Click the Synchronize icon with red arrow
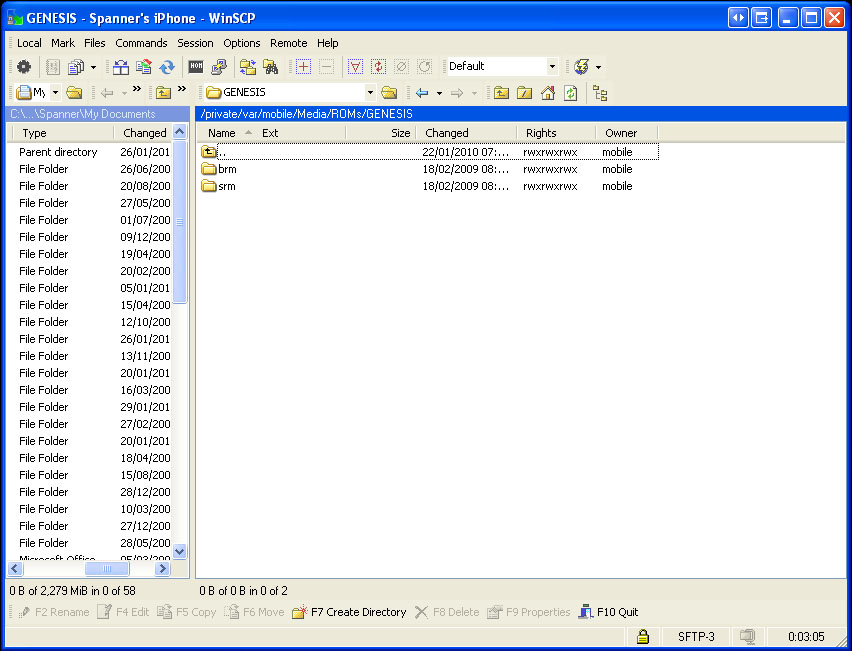 144,67
